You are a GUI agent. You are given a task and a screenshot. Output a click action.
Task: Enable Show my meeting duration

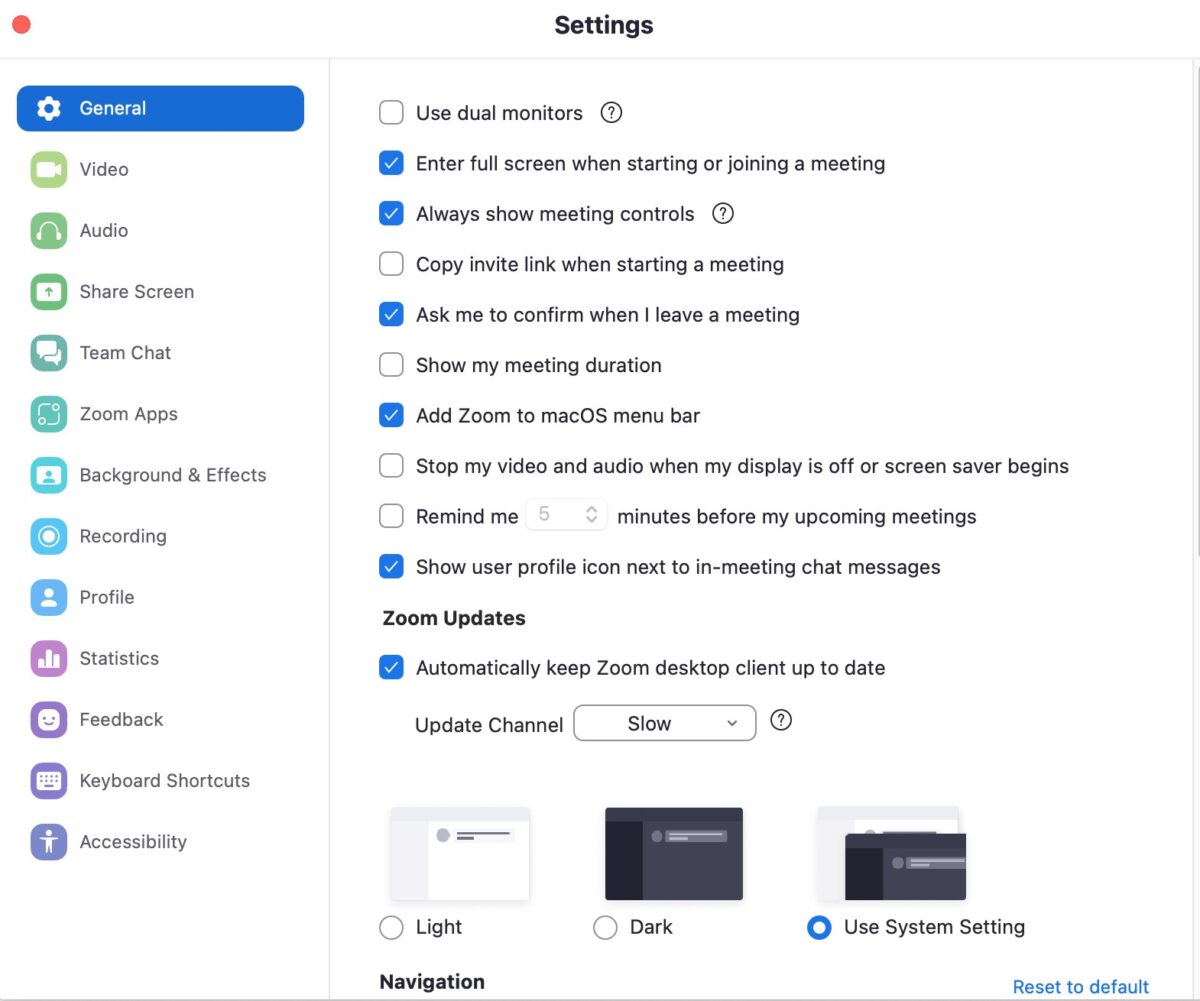pos(391,365)
